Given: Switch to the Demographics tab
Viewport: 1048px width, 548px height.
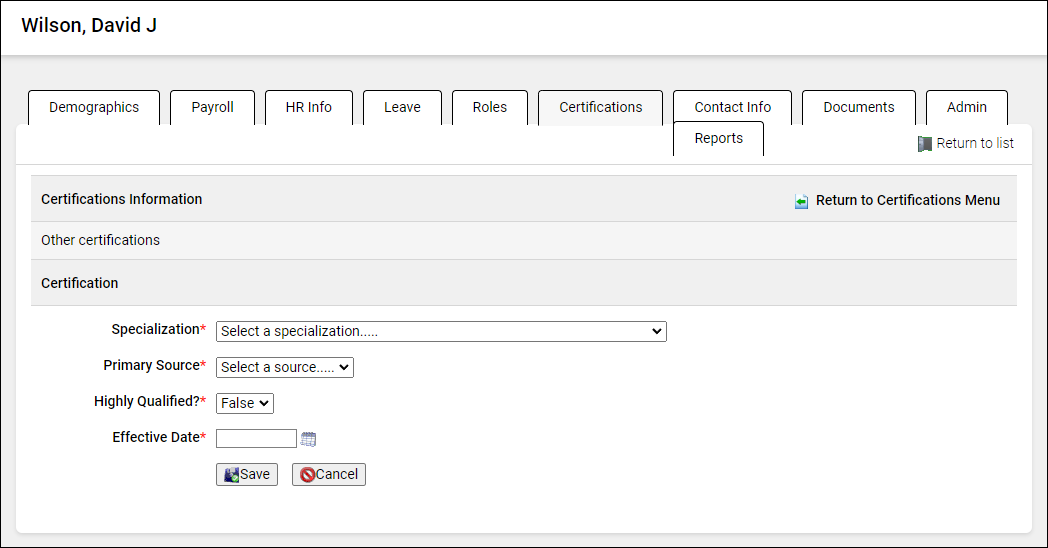Looking at the screenshot, I should (94, 107).
